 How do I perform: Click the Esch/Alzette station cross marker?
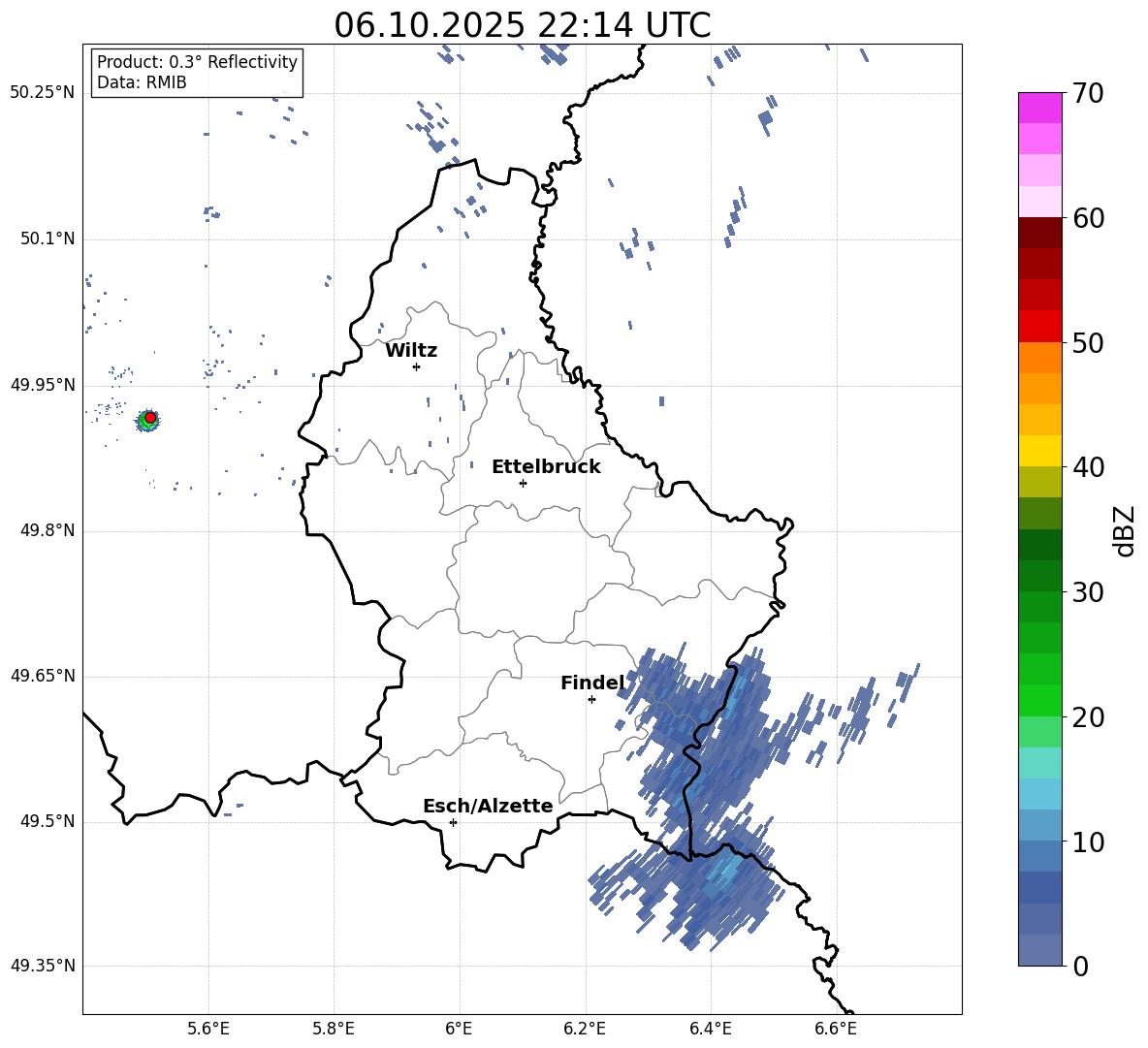pyautogui.click(x=453, y=822)
